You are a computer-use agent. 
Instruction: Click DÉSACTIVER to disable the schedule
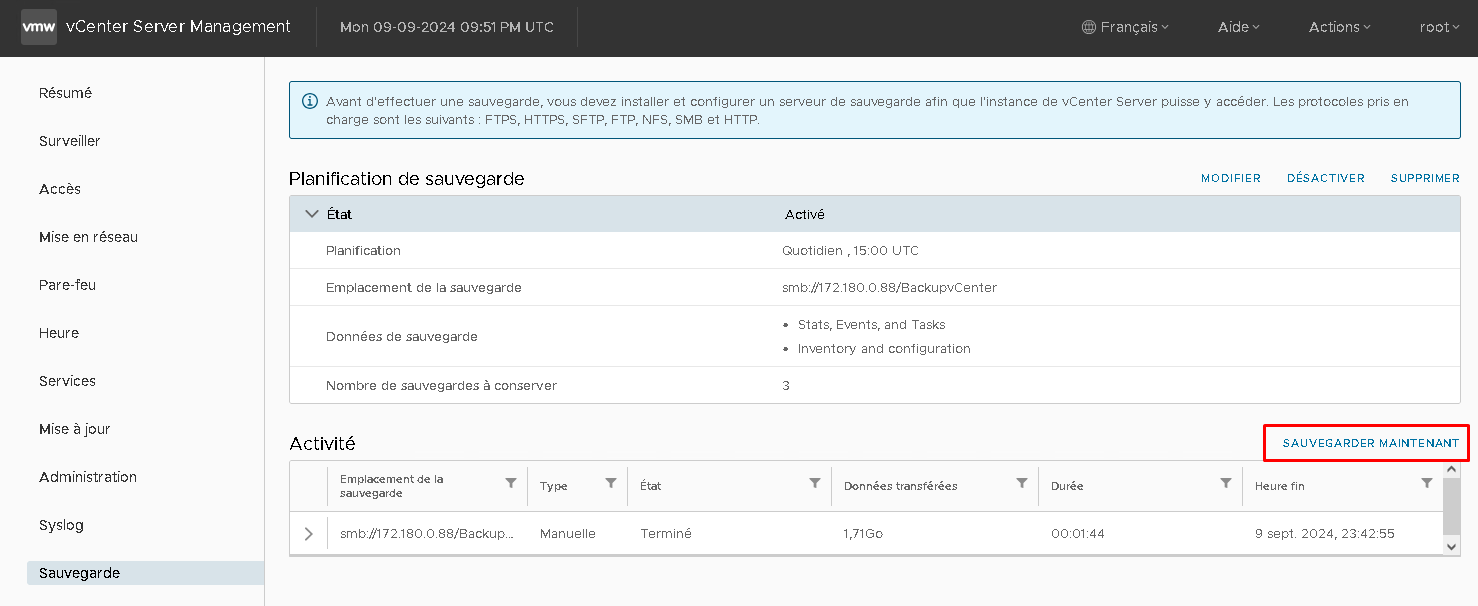pos(1326,178)
